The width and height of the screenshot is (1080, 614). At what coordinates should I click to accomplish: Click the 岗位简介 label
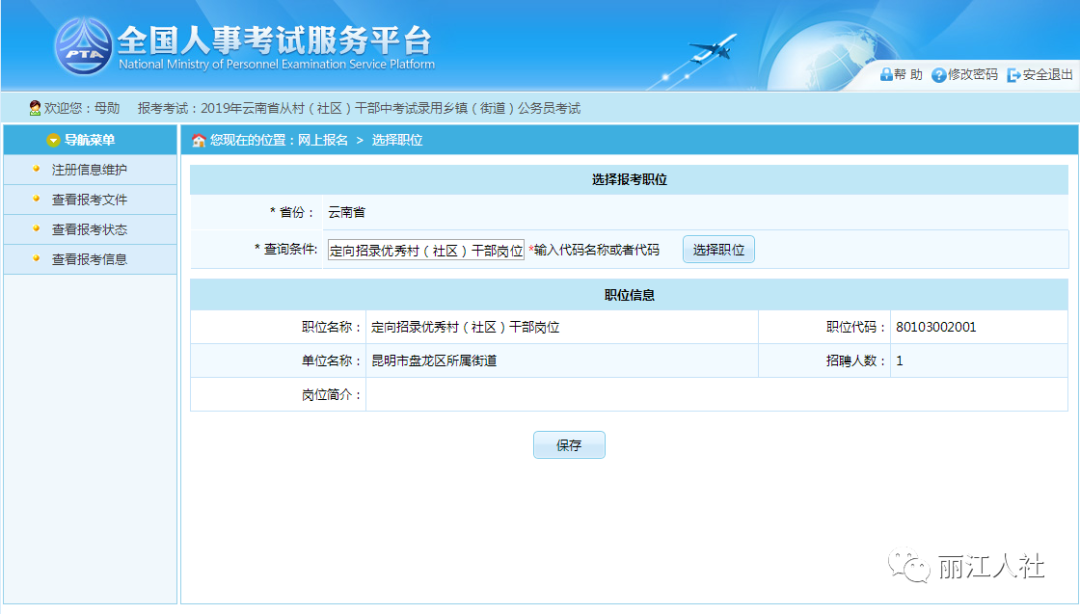pyautogui.click(x=332, y=395)
